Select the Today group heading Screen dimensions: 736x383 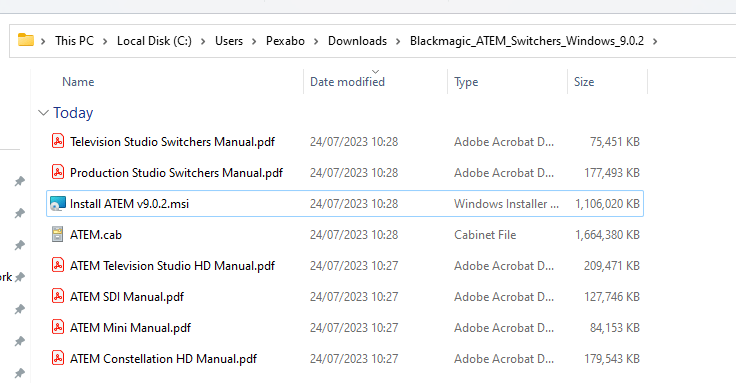point(73,113)
